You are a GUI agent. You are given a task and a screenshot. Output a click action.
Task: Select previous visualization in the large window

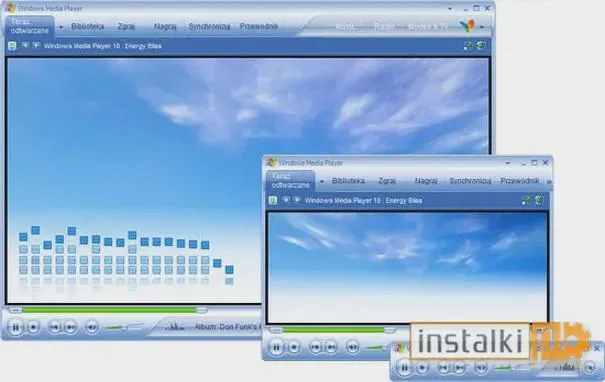25,46
